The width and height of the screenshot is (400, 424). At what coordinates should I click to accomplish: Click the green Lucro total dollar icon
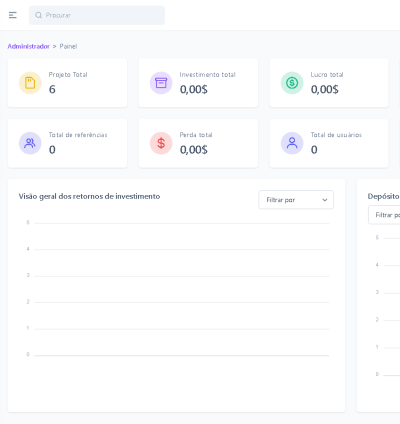(x=292, y=83)
